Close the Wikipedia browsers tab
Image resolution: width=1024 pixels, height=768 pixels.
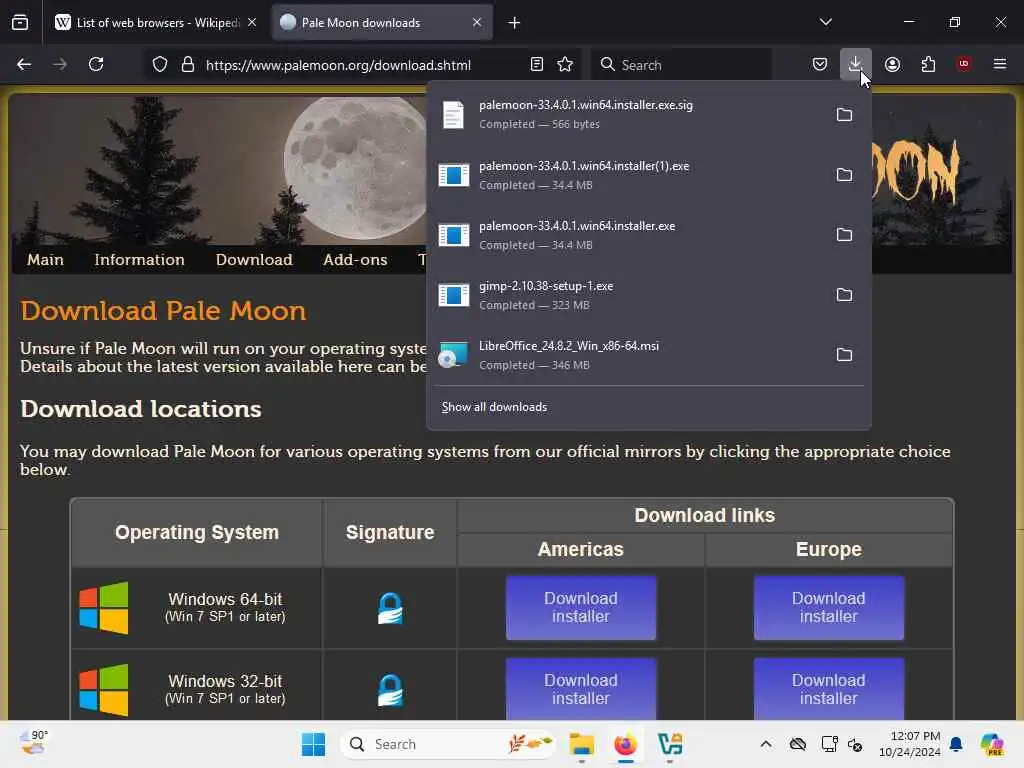[252, 22]
